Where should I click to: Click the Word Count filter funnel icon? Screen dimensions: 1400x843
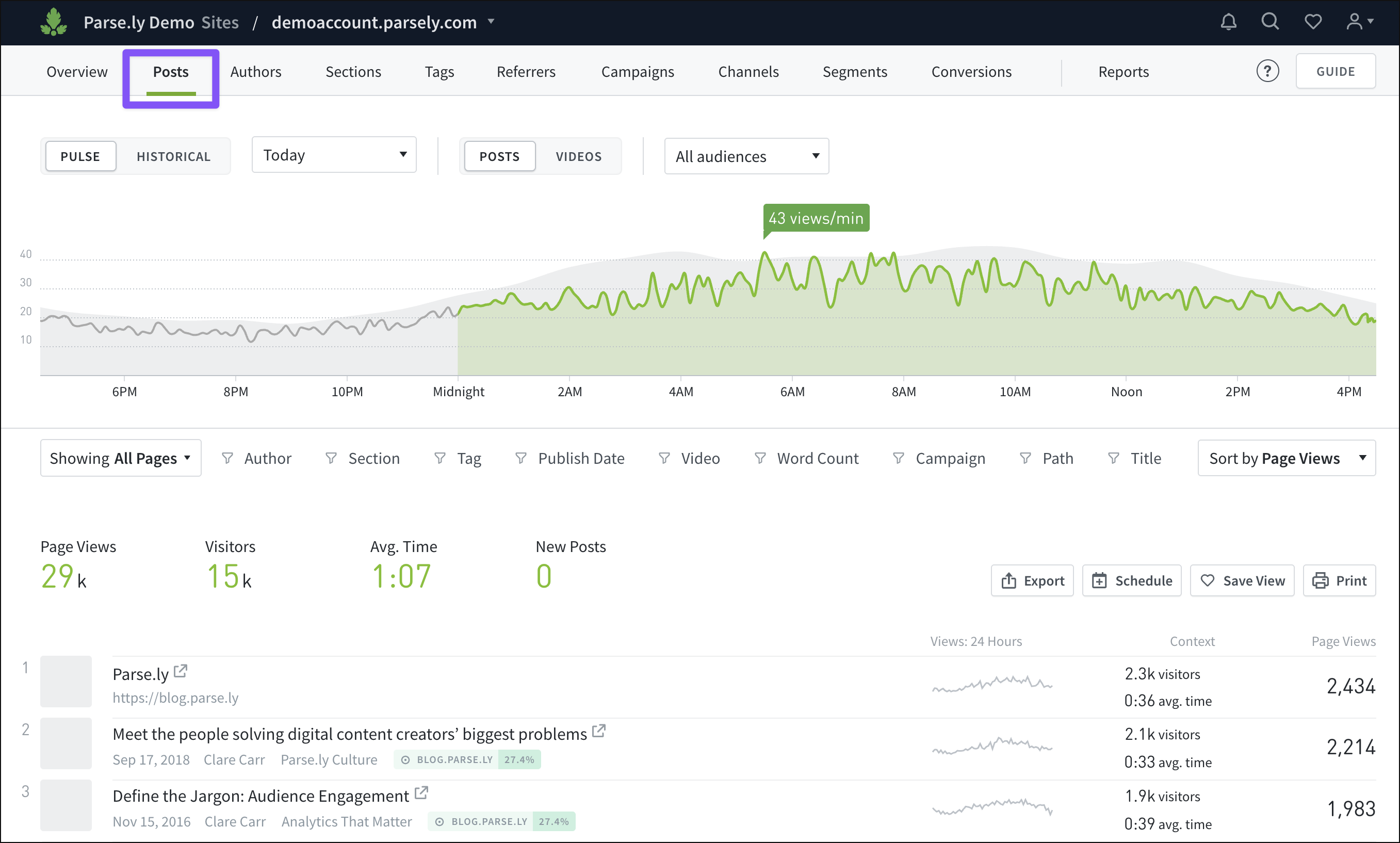760,458
